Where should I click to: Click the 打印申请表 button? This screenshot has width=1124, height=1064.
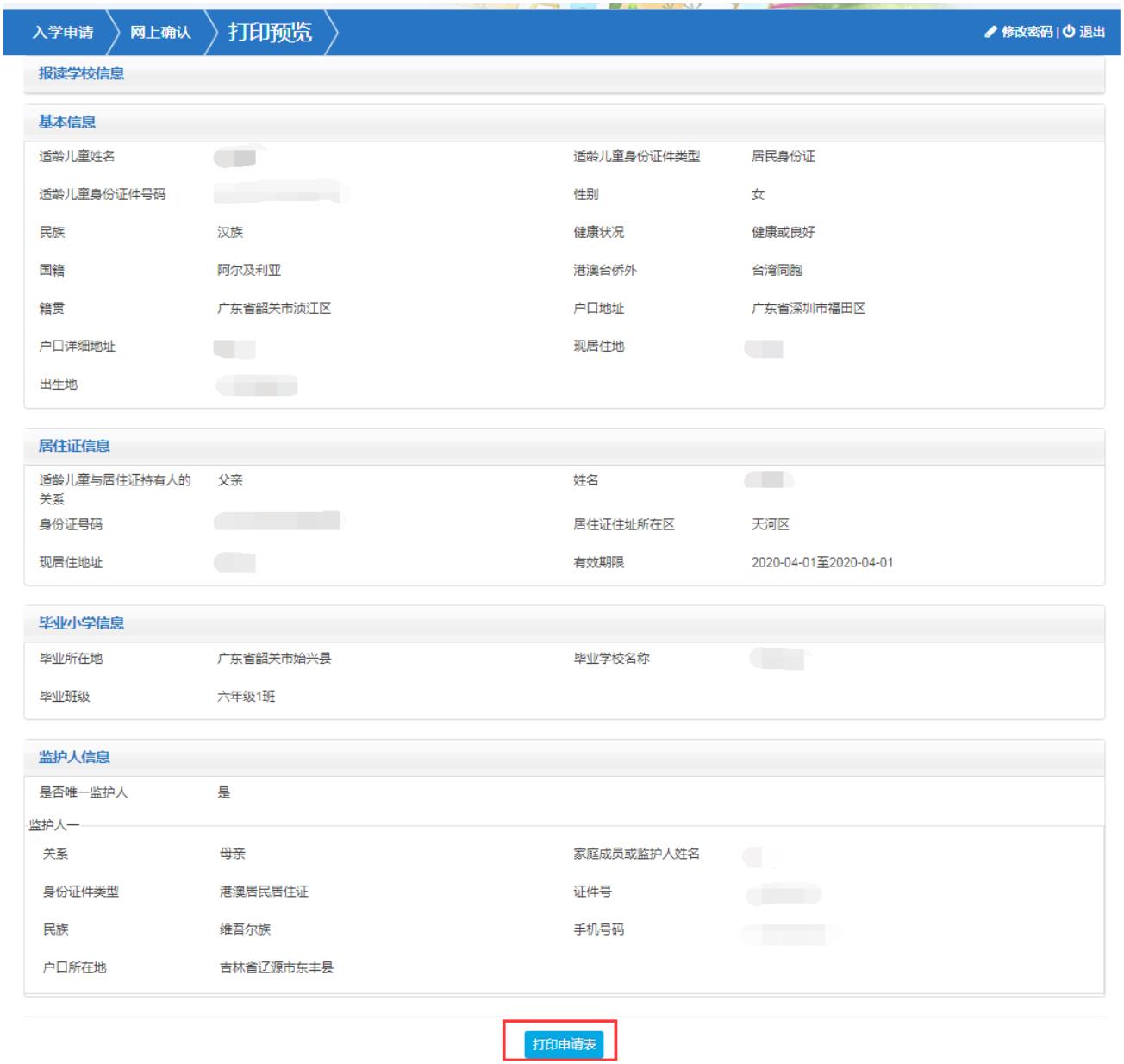click(564, 1044)
